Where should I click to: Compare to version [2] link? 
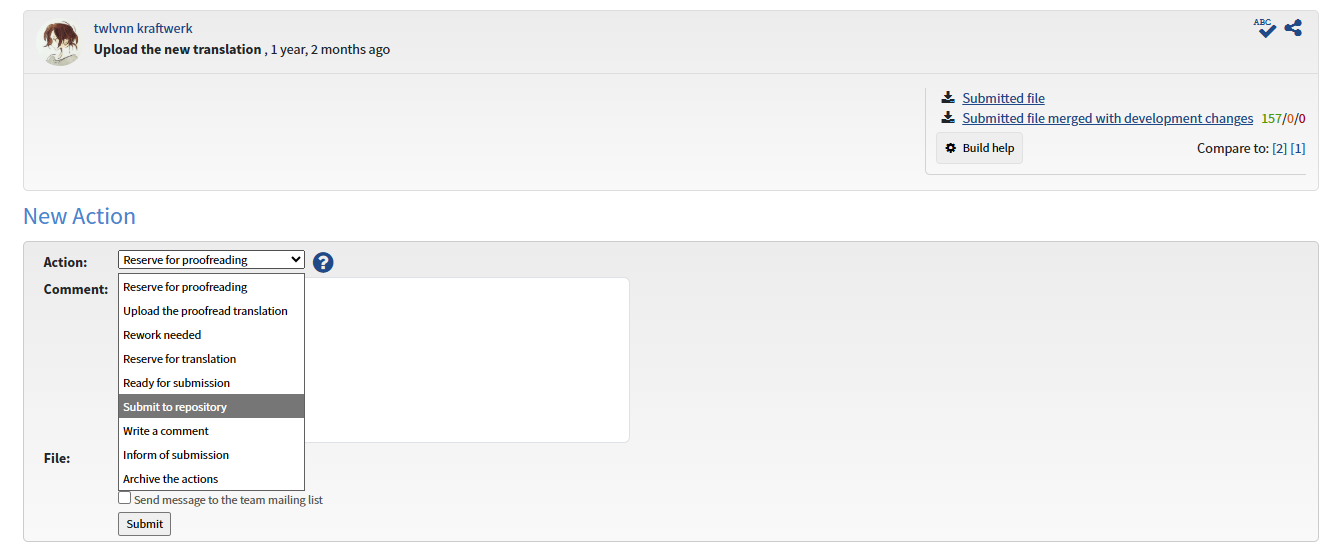point(1279,148)
